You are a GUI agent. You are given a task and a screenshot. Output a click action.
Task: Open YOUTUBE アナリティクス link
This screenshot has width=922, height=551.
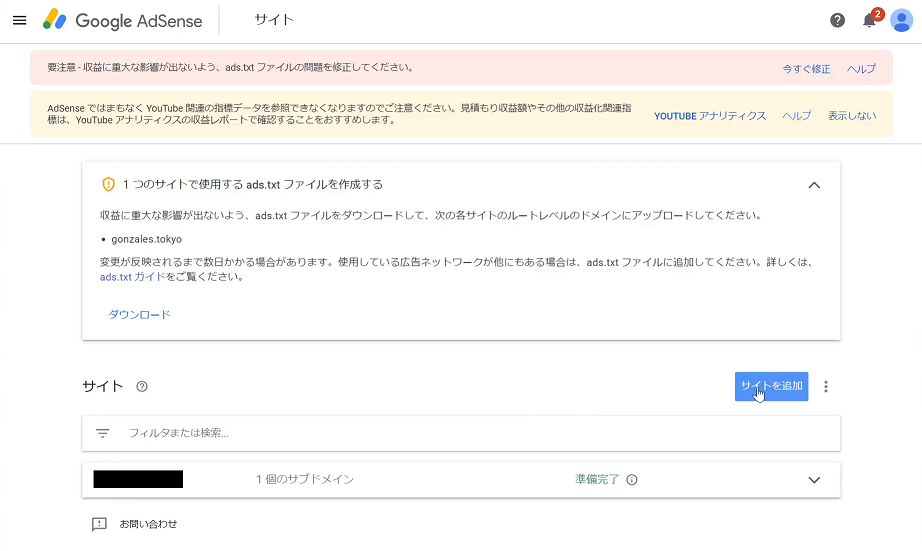coord(710,116)
